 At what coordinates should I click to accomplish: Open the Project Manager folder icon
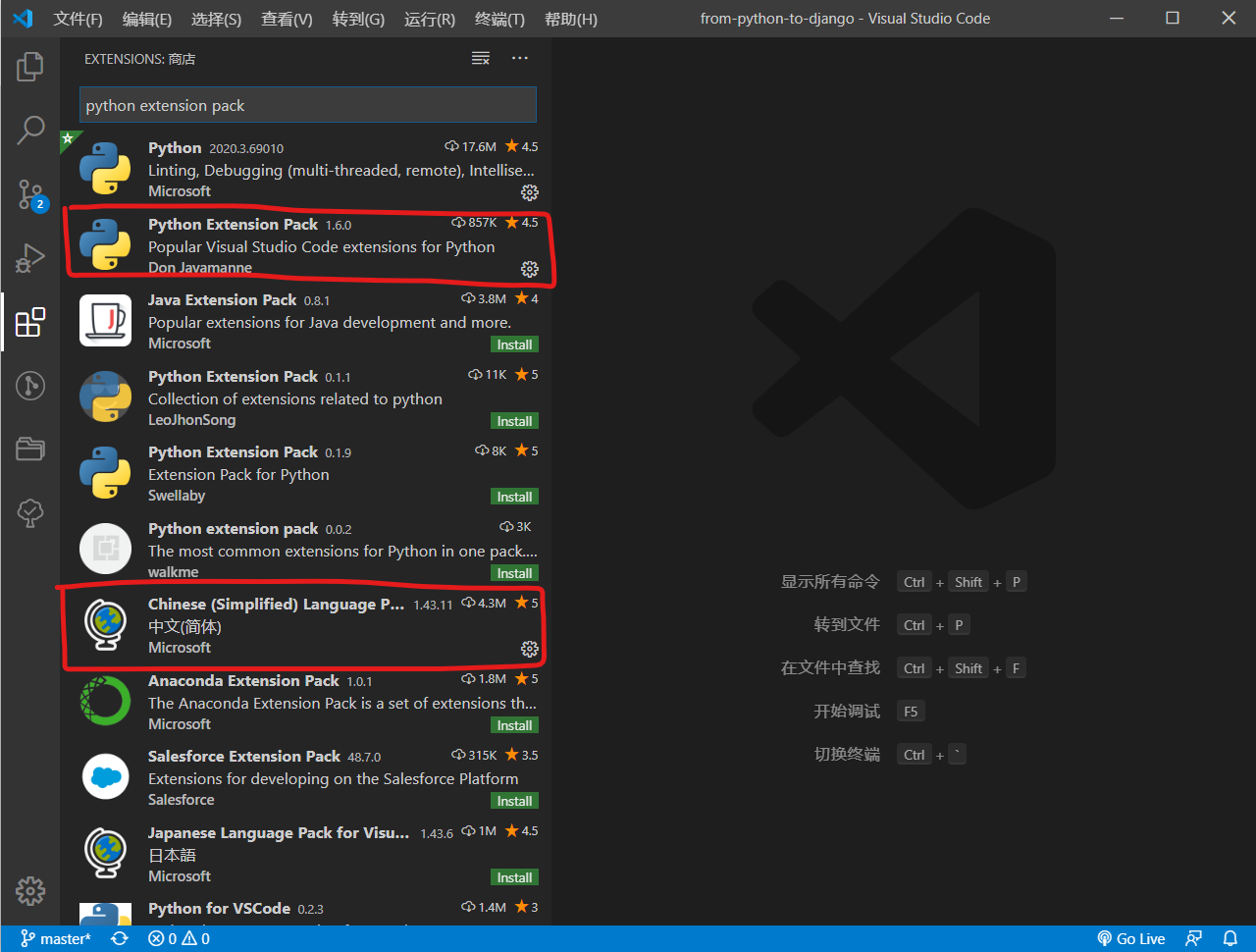click(30, 449)
